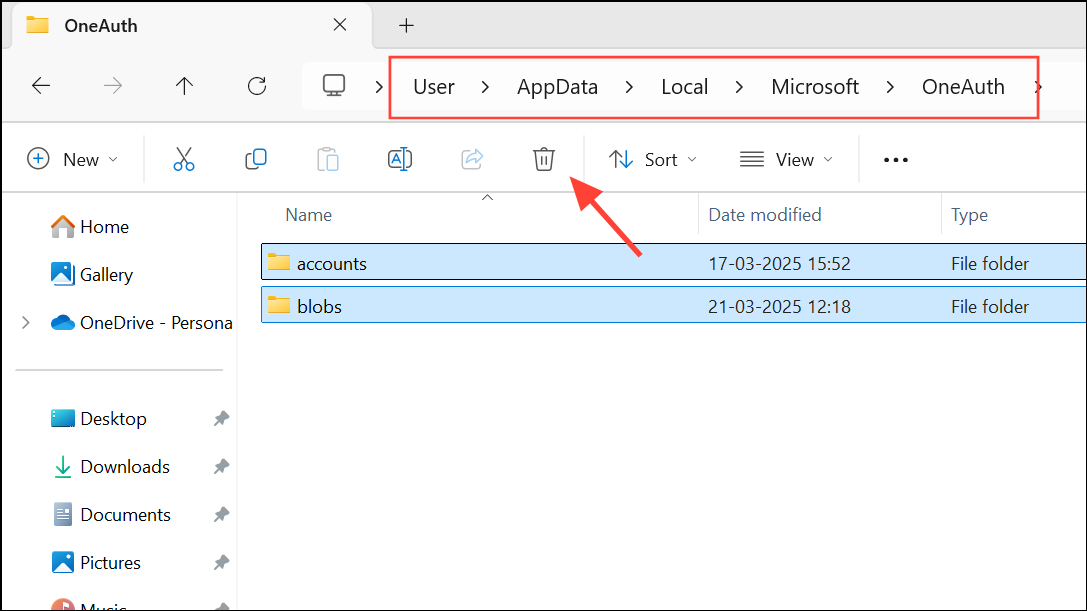Select the accounts folder
The height and width of the screenshot is (611, 1087).
[x=673, y=262]
